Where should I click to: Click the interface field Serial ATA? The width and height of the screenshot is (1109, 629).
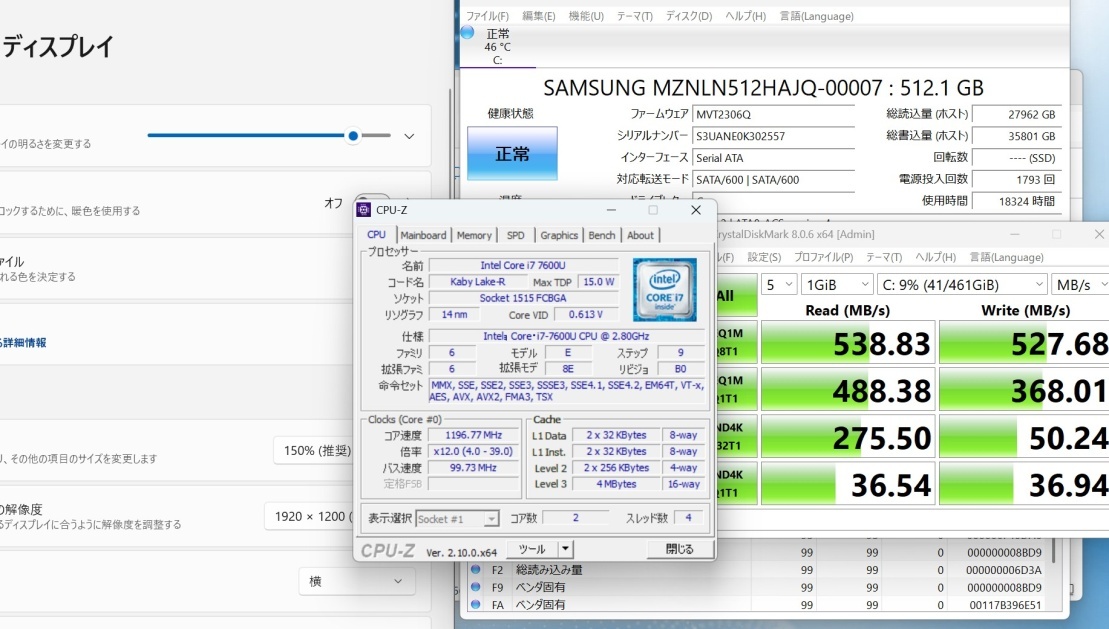[773, 158]
